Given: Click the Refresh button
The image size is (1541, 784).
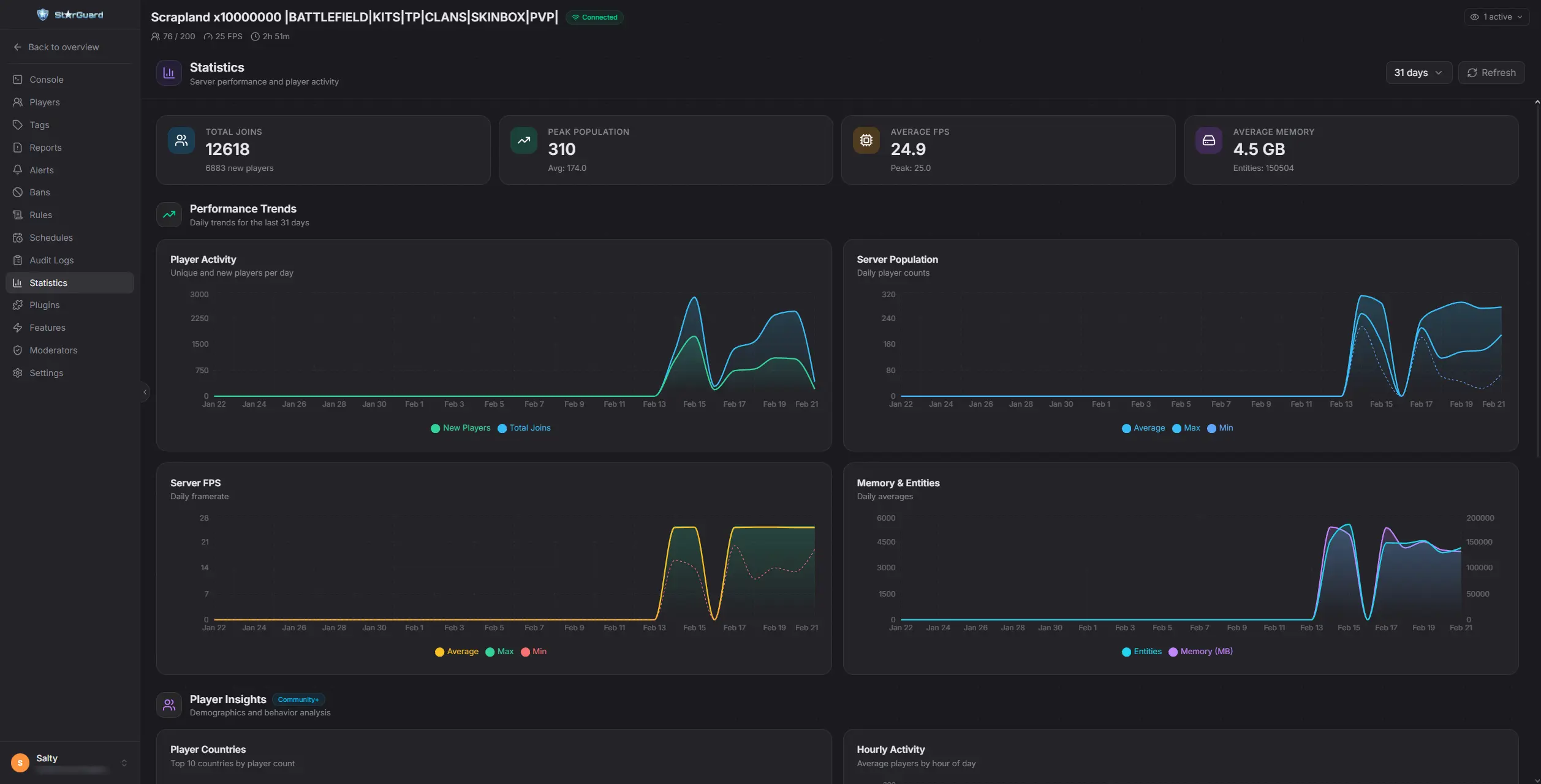Looking at the screenshot, I should 1491,72.
